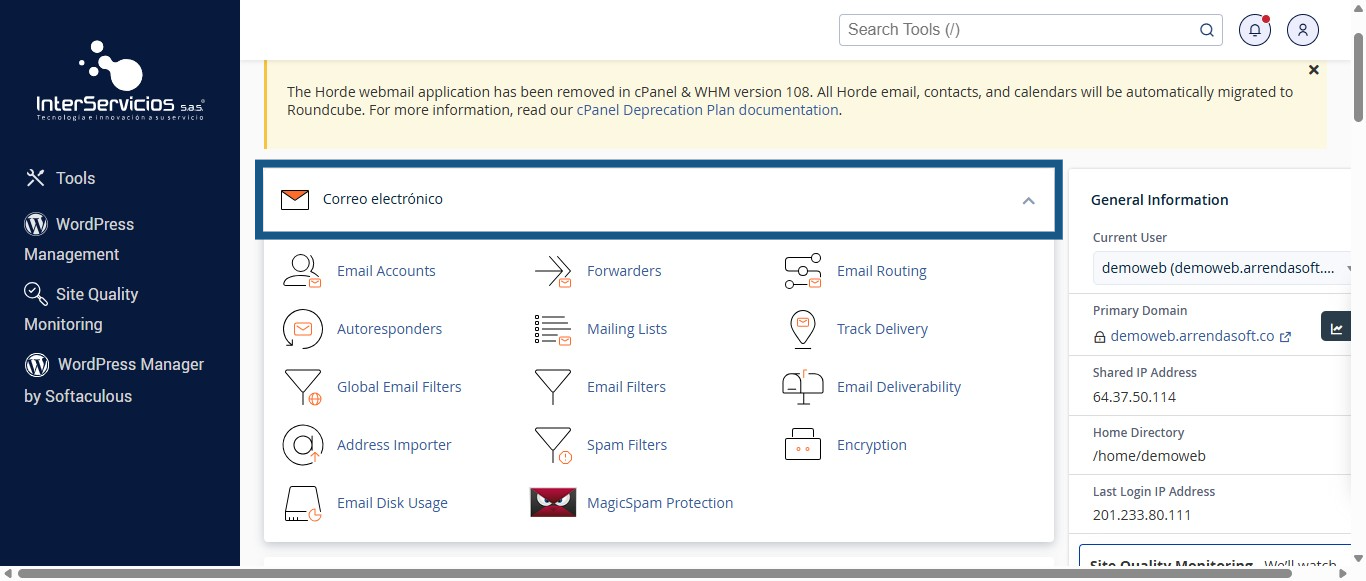Select the Last Login IP 201.233.80.111
Image resolution: width=1366 pixels, height=581 pixels.
(x=1142, y=515)
